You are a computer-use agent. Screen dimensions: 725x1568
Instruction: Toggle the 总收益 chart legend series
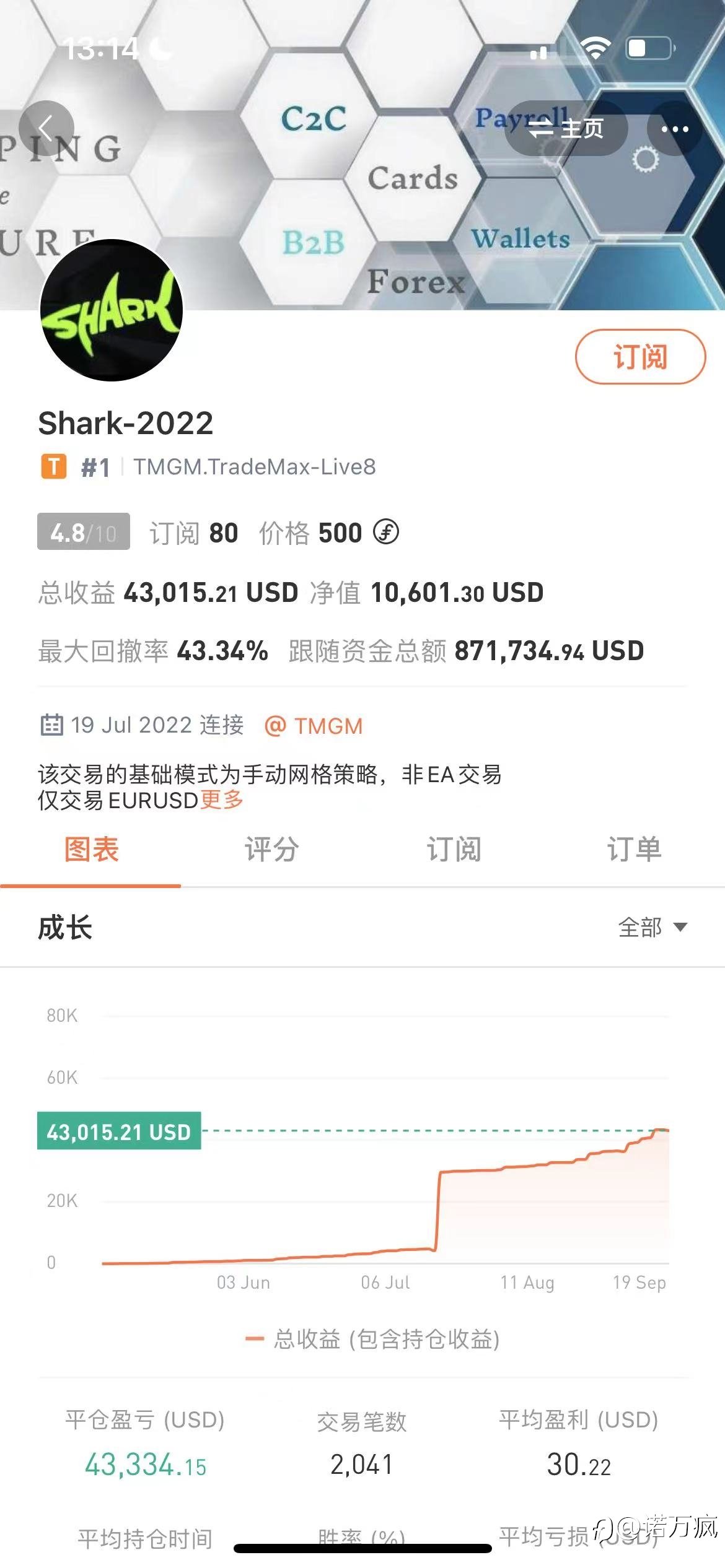(x=372, y=1339)
